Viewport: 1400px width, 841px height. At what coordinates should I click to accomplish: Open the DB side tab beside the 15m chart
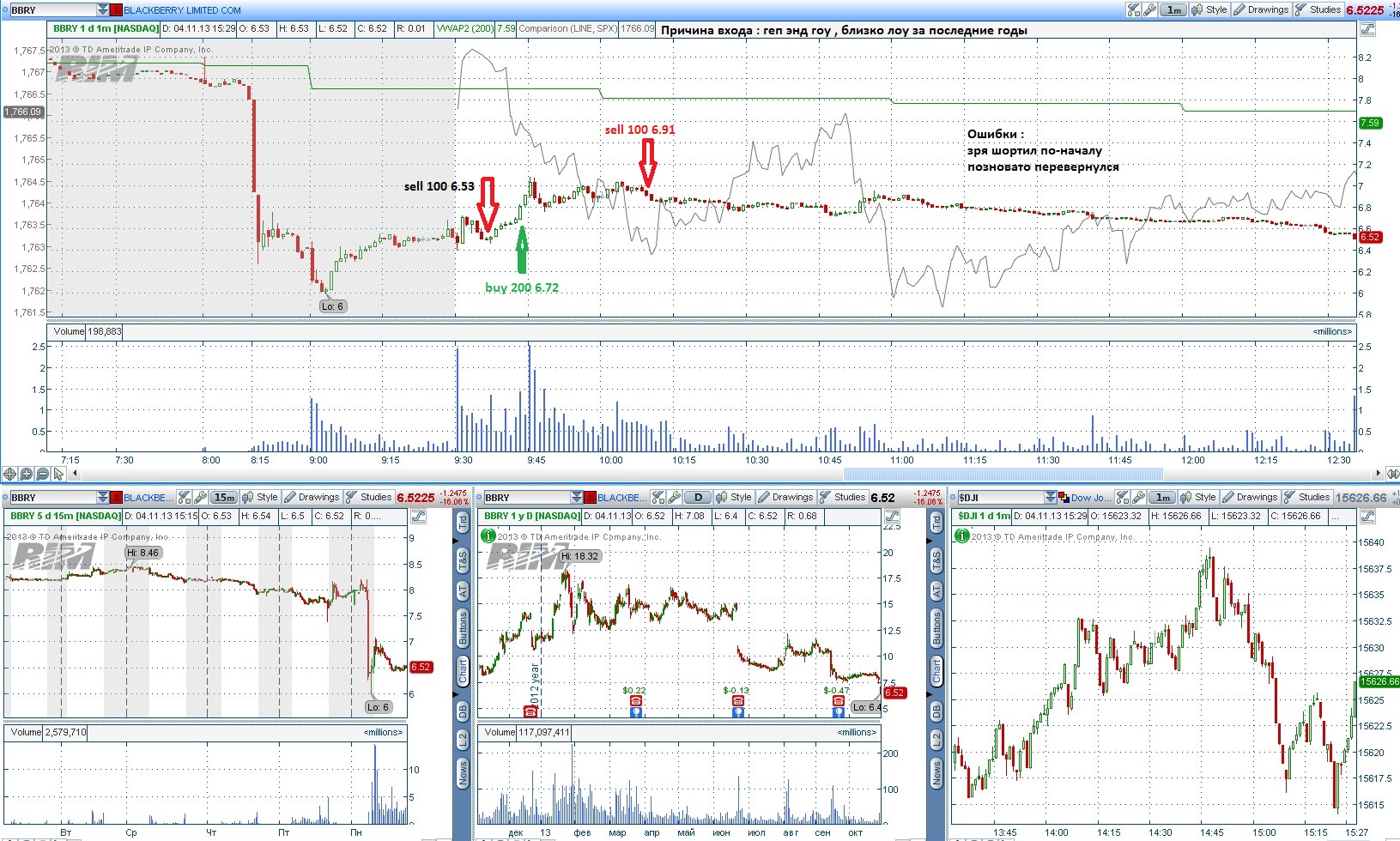click(x=463, y=711)
